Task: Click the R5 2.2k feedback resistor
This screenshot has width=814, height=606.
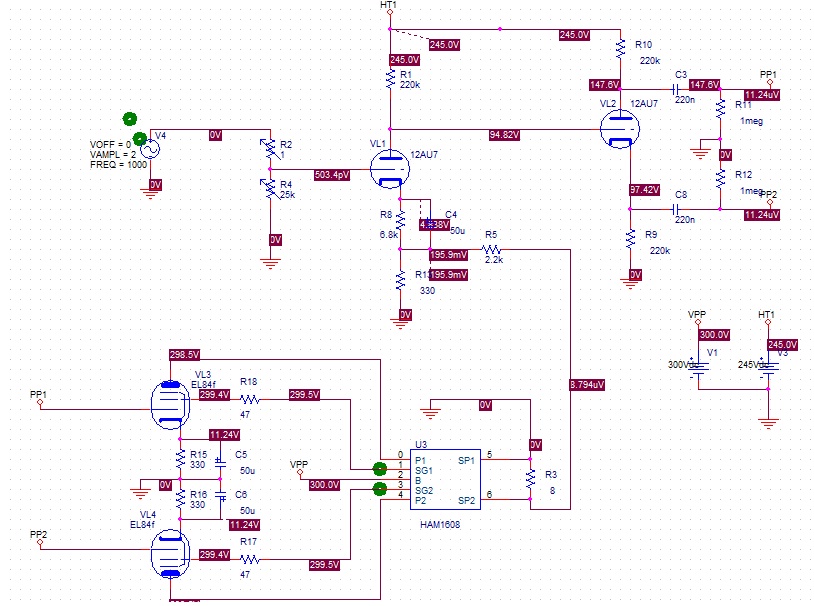Action: pos(492,249)
